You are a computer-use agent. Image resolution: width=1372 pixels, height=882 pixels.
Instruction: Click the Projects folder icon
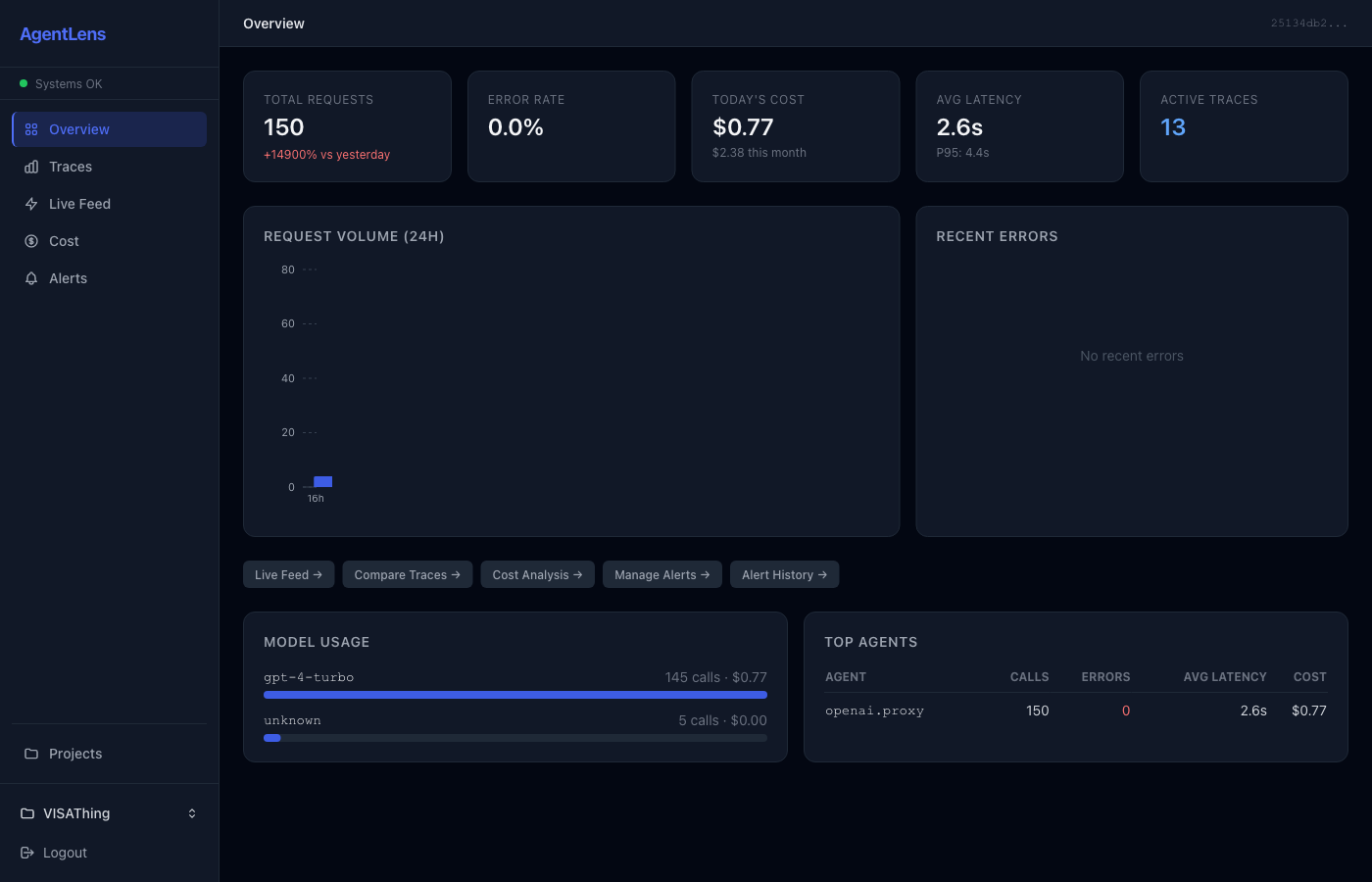pyautogui.click(x=31, y=754)
